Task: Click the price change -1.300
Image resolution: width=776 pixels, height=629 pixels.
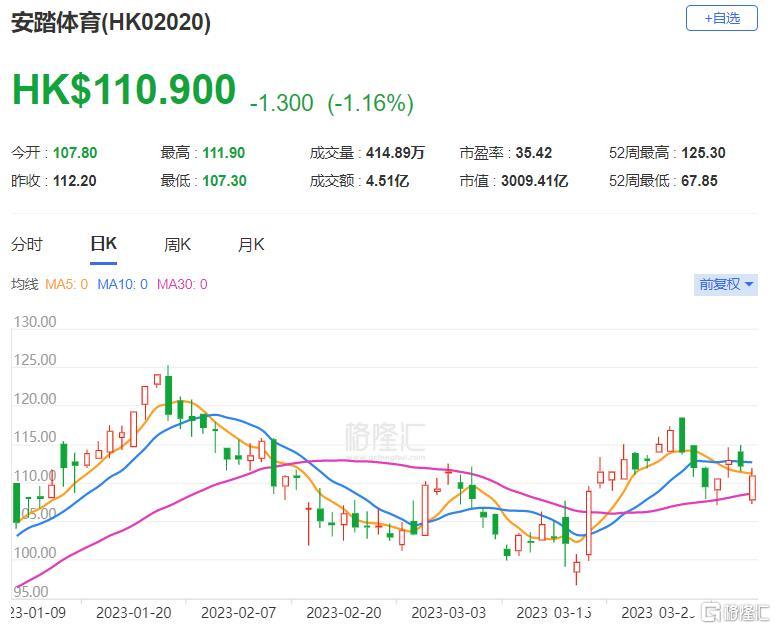Action: 282,103
